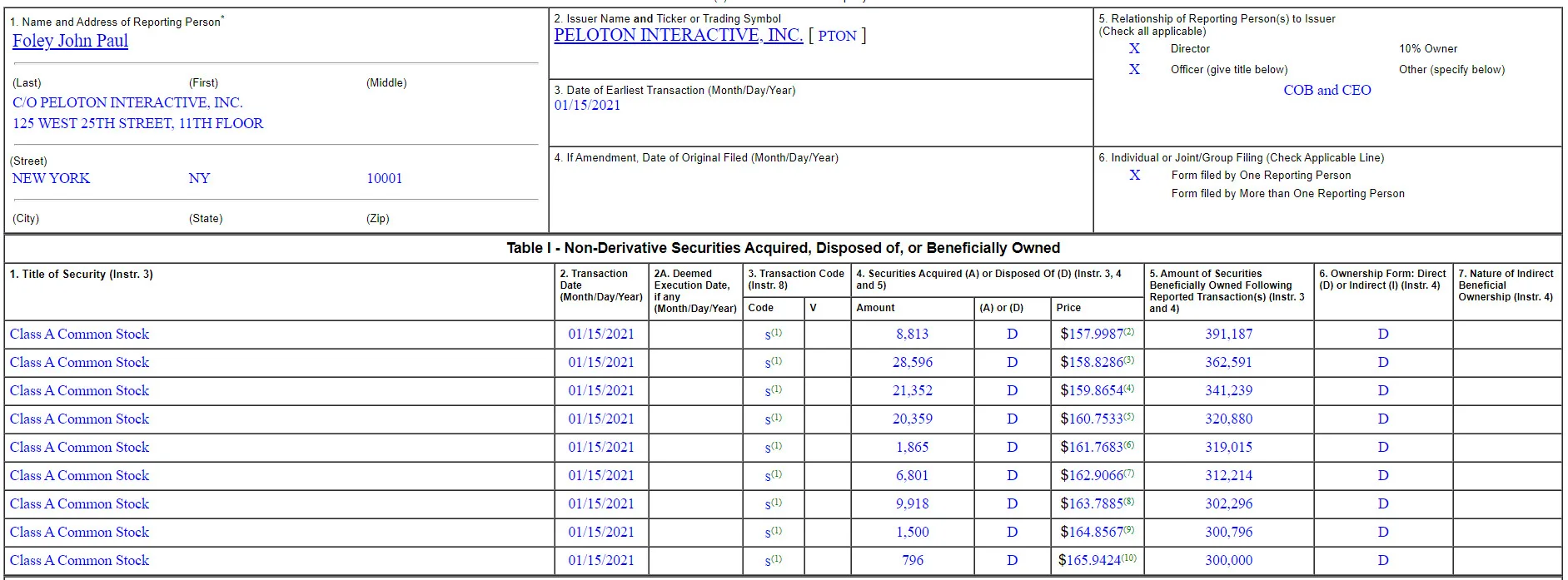Click the amount 20,359
Screen dimensions: 1568x580
click(912, 419)
